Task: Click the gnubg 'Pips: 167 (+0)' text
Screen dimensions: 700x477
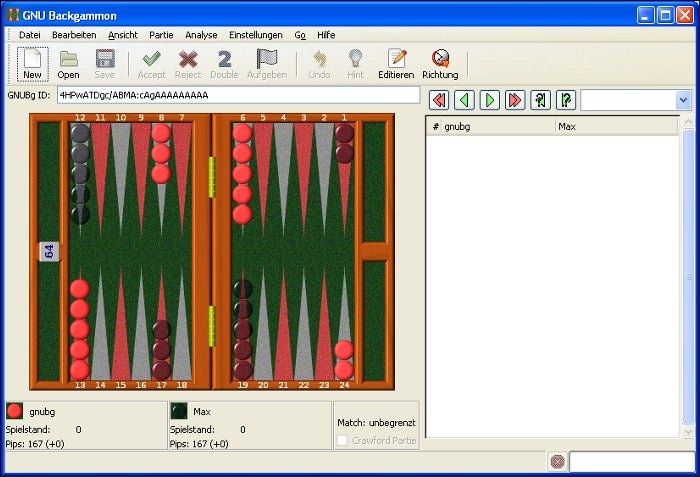Action: tap(35, 444)
